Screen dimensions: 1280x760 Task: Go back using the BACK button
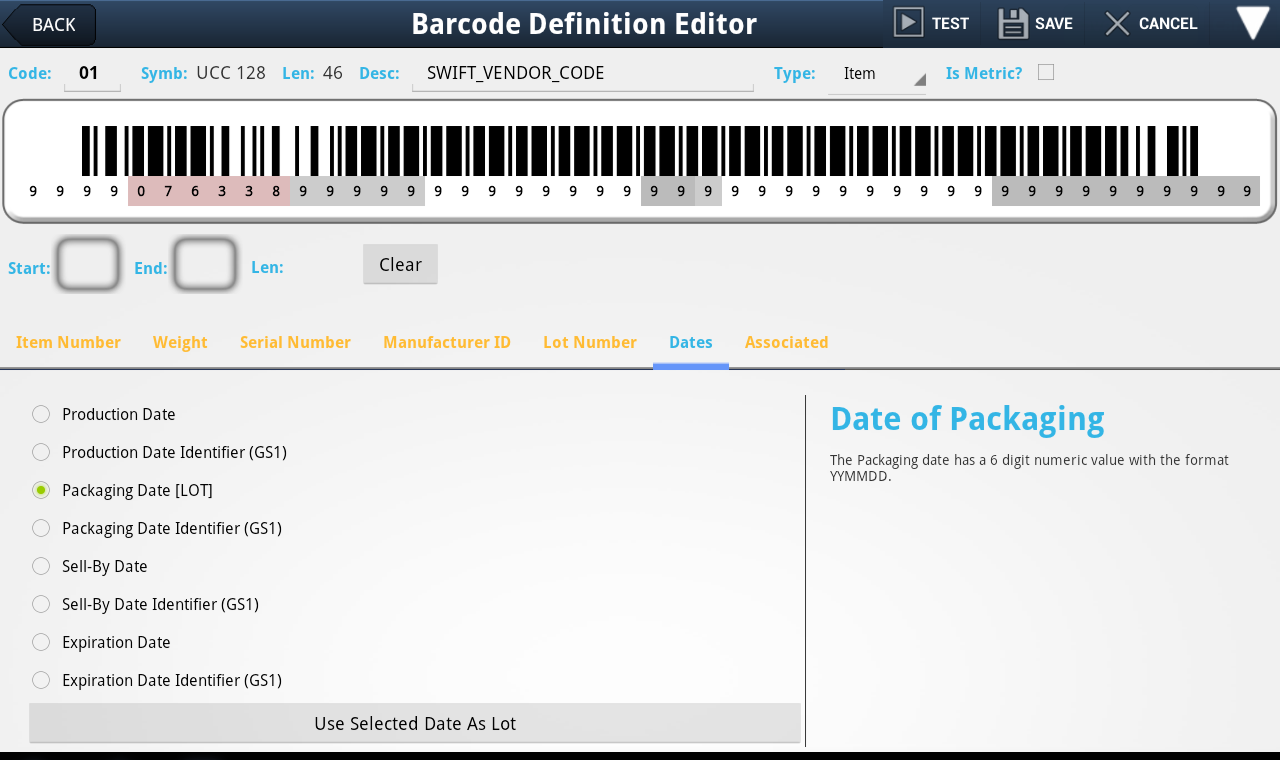(50, 24)
